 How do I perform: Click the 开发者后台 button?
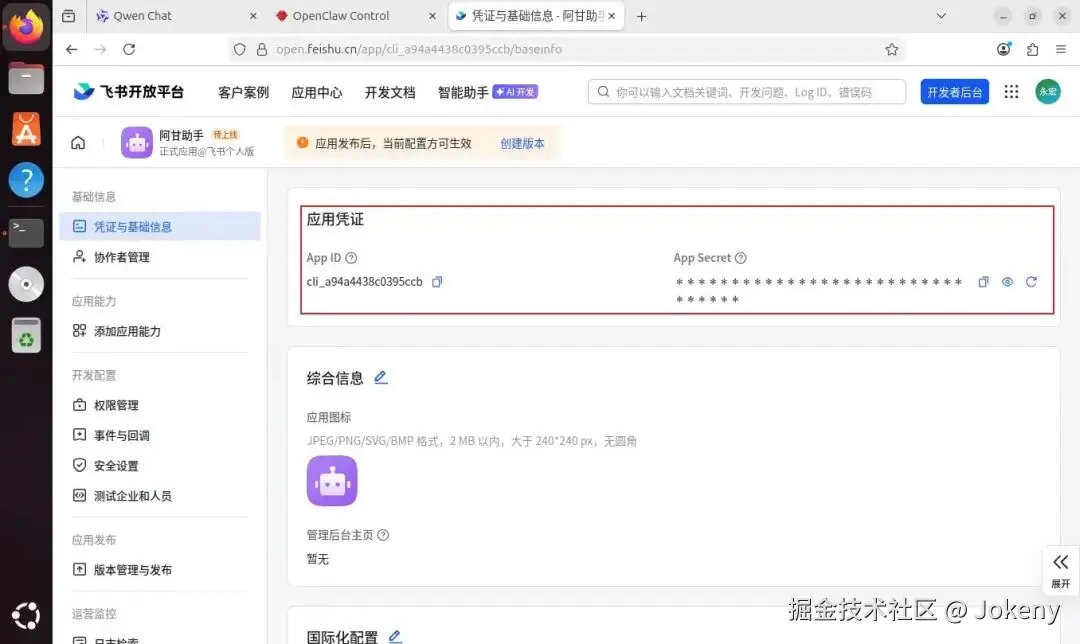click(955, 92)
